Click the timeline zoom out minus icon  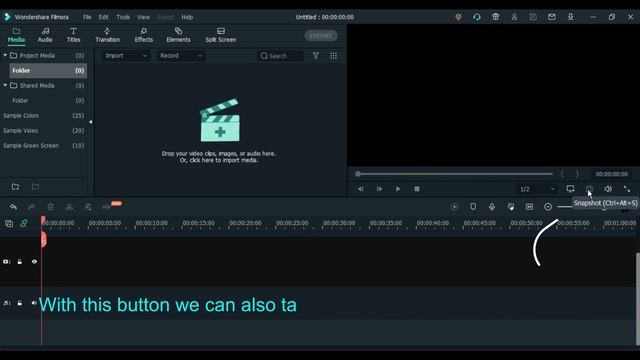coord(548,207)
